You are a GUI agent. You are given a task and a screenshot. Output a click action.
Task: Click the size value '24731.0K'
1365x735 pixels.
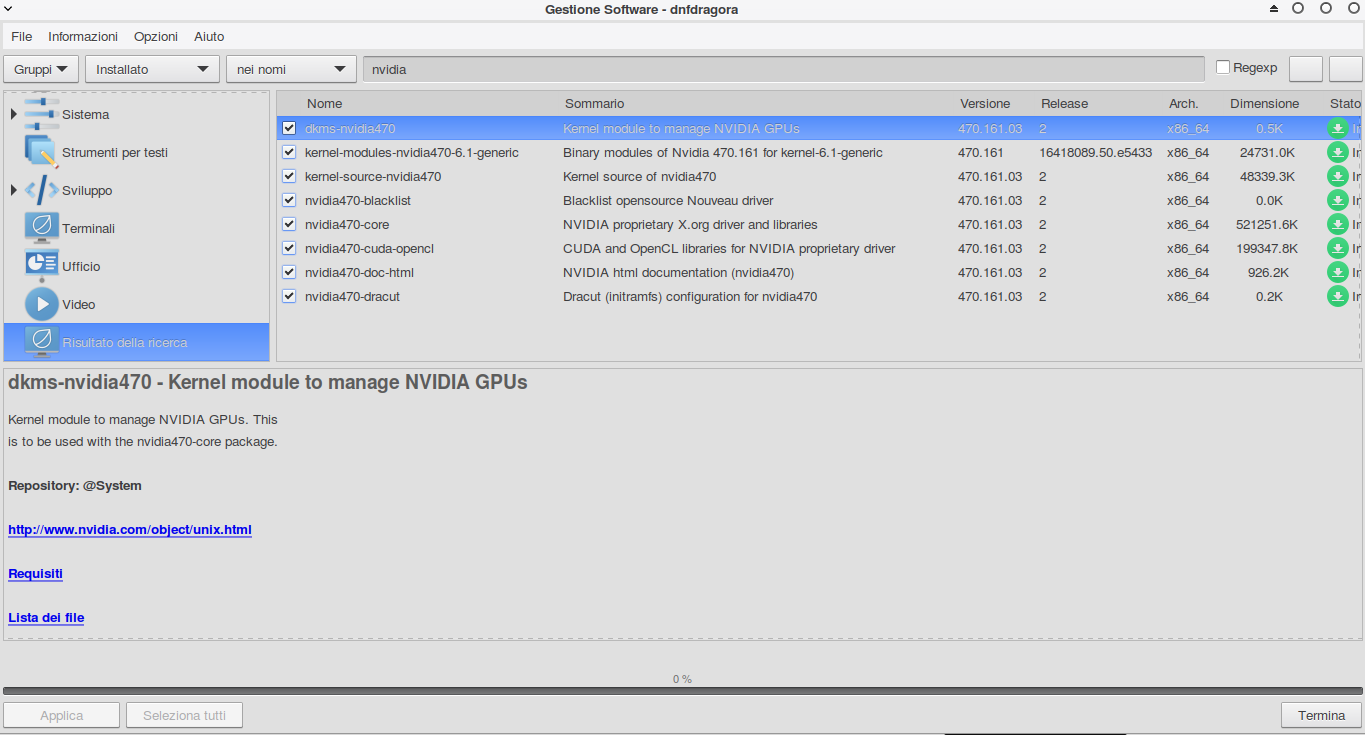1268,152
